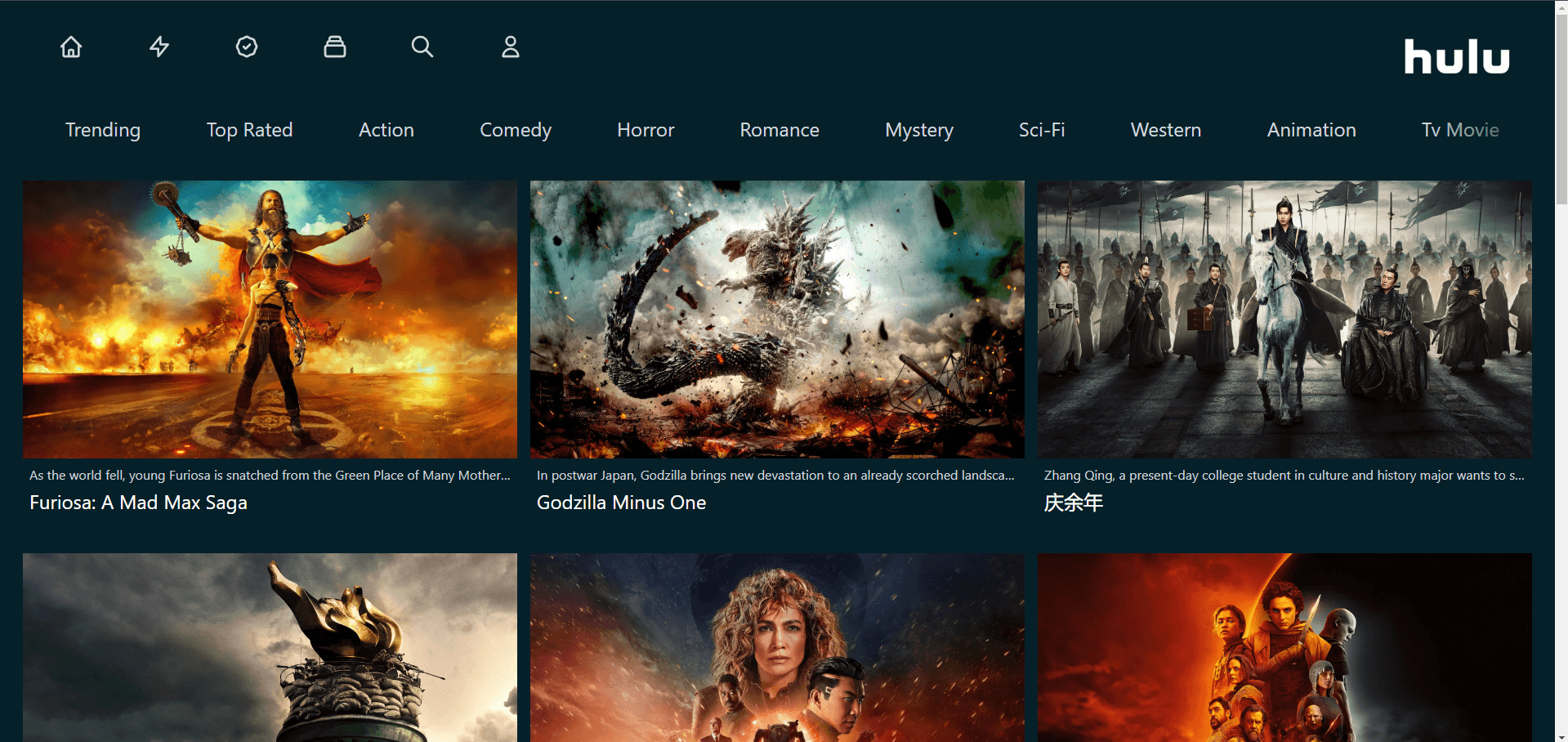This screenshot has height=742, width=1568.
Task: Click the Godzilla Minus One poster image
Action: [x=777, y=319]
